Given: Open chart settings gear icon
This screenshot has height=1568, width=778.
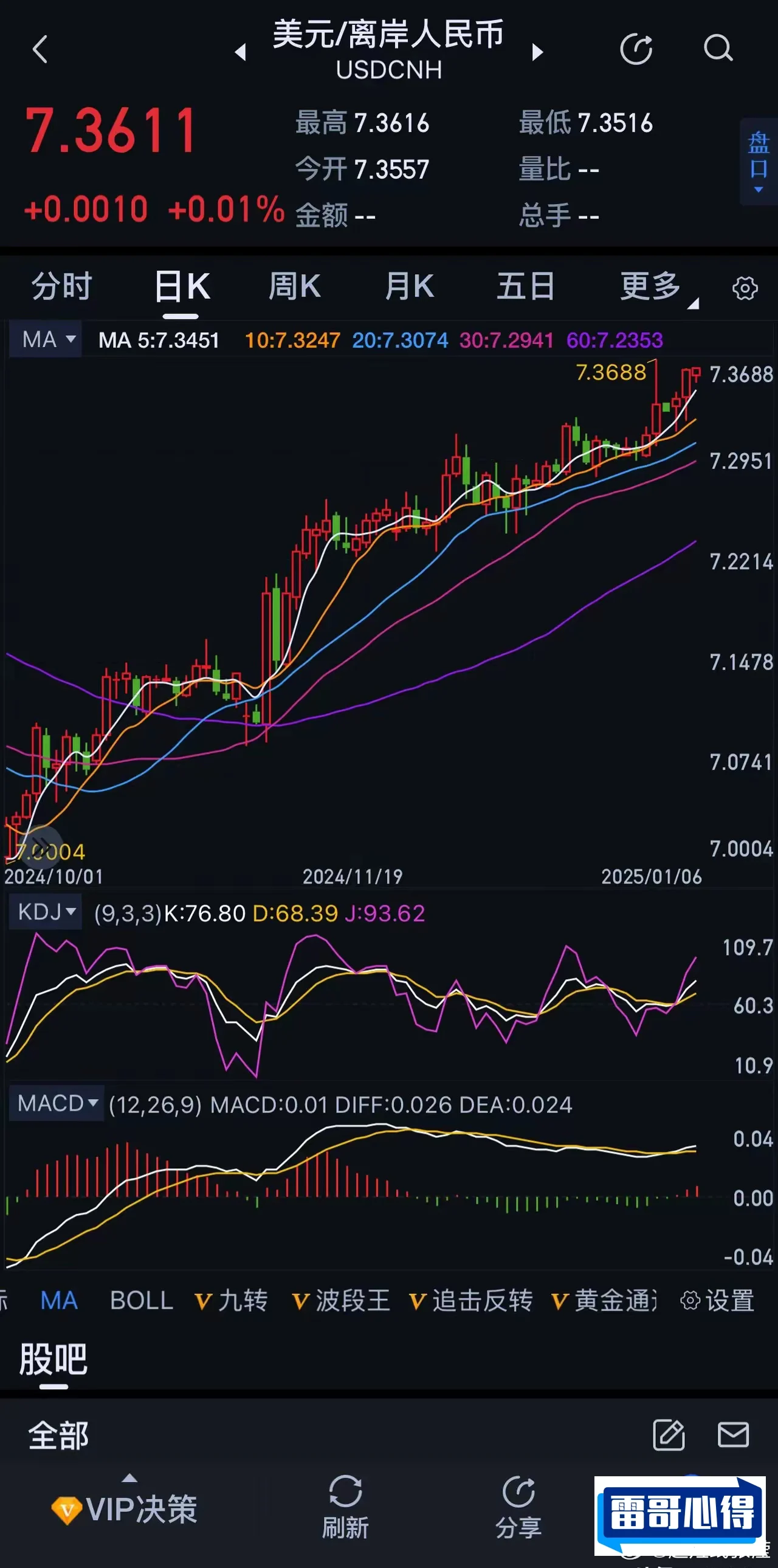Looking at the screenshot, I should tap(745, 288).
